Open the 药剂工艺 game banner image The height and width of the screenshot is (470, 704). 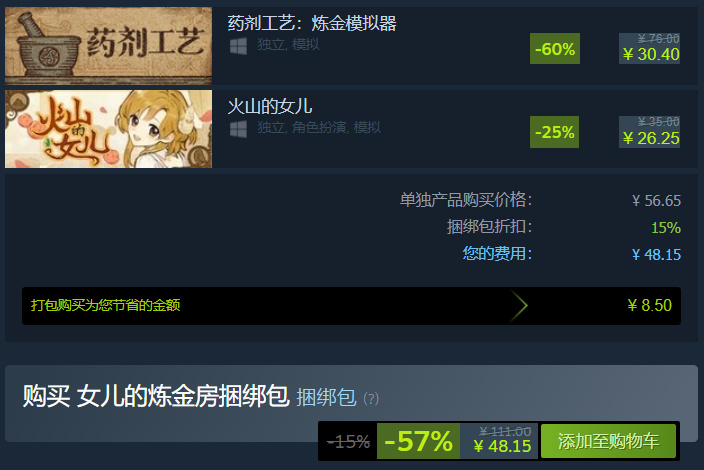108,46
